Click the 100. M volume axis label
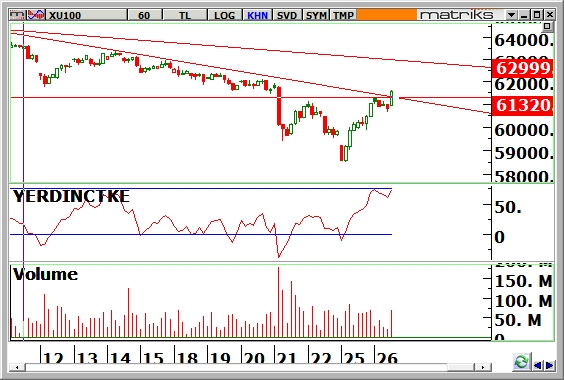Screen dimensions: 564x380 click(524, 301)
